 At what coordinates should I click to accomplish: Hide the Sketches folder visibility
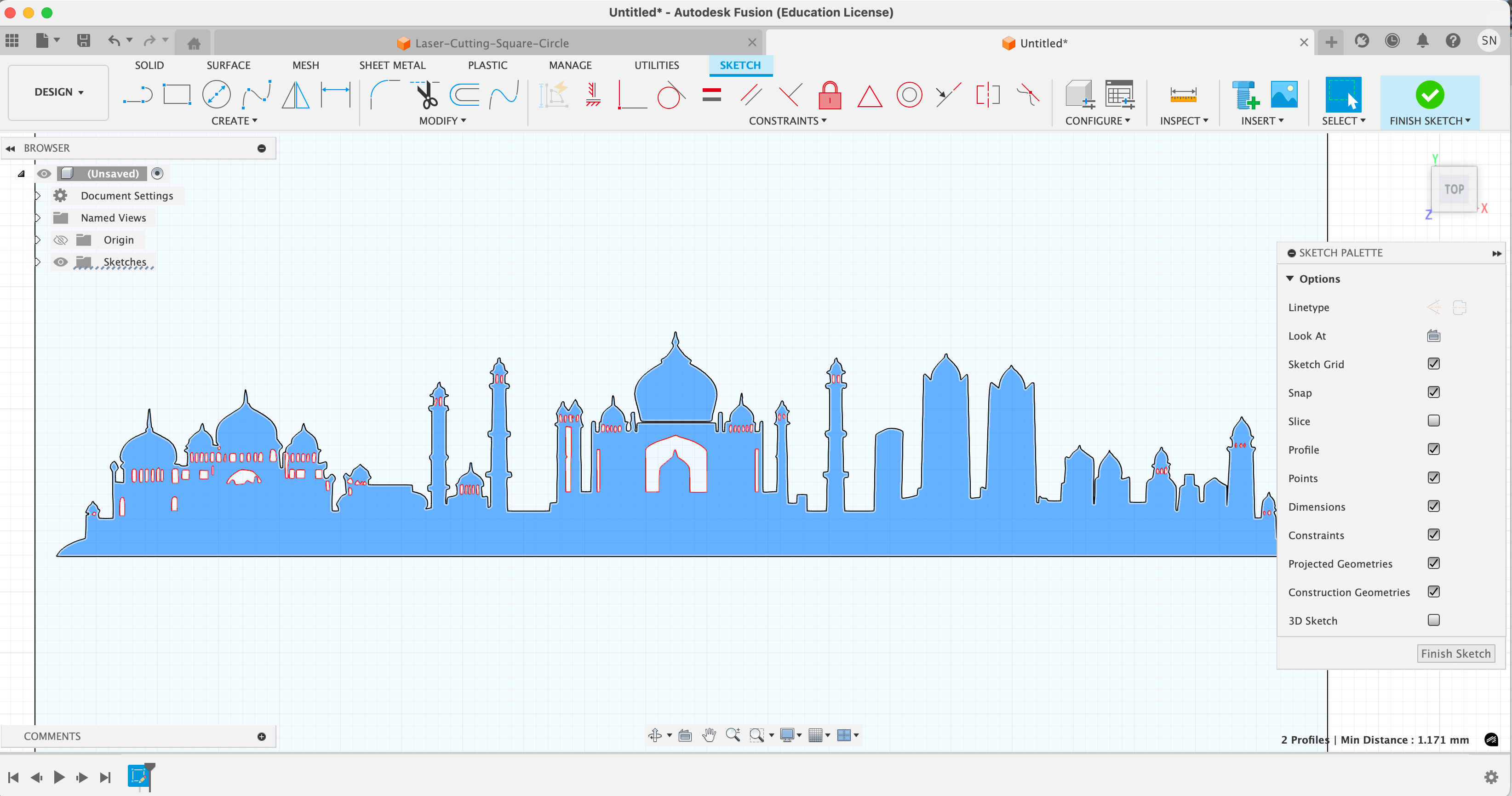[60, 262]
